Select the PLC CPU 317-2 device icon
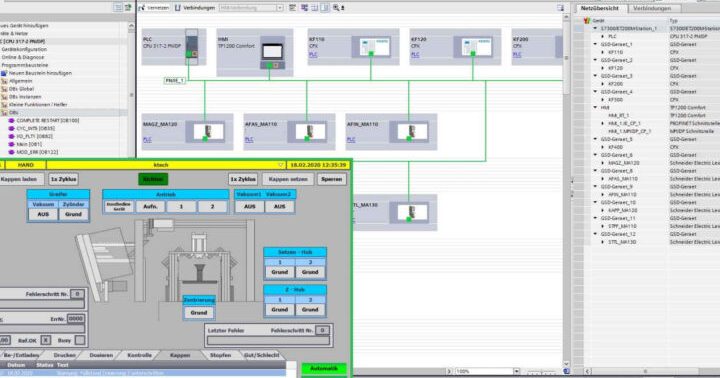The image size is (720, 378). [192, 47]
